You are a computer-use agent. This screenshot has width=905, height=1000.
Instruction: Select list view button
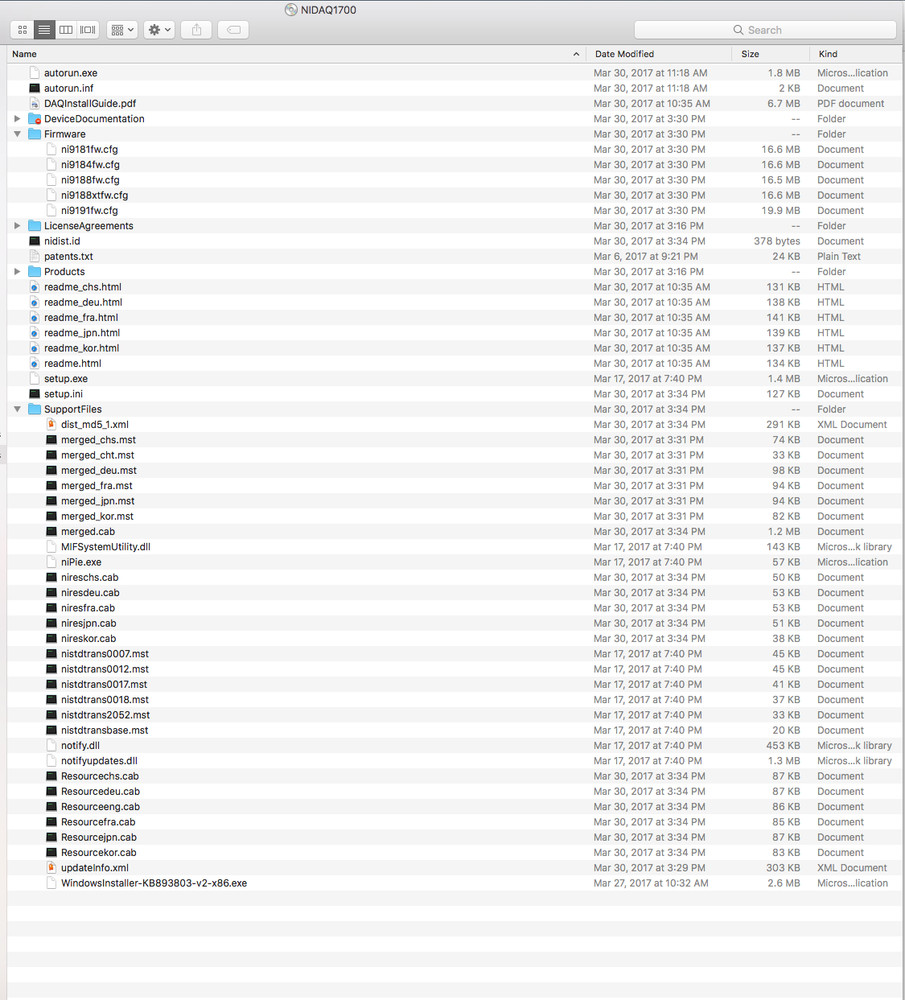click(44, 30)
